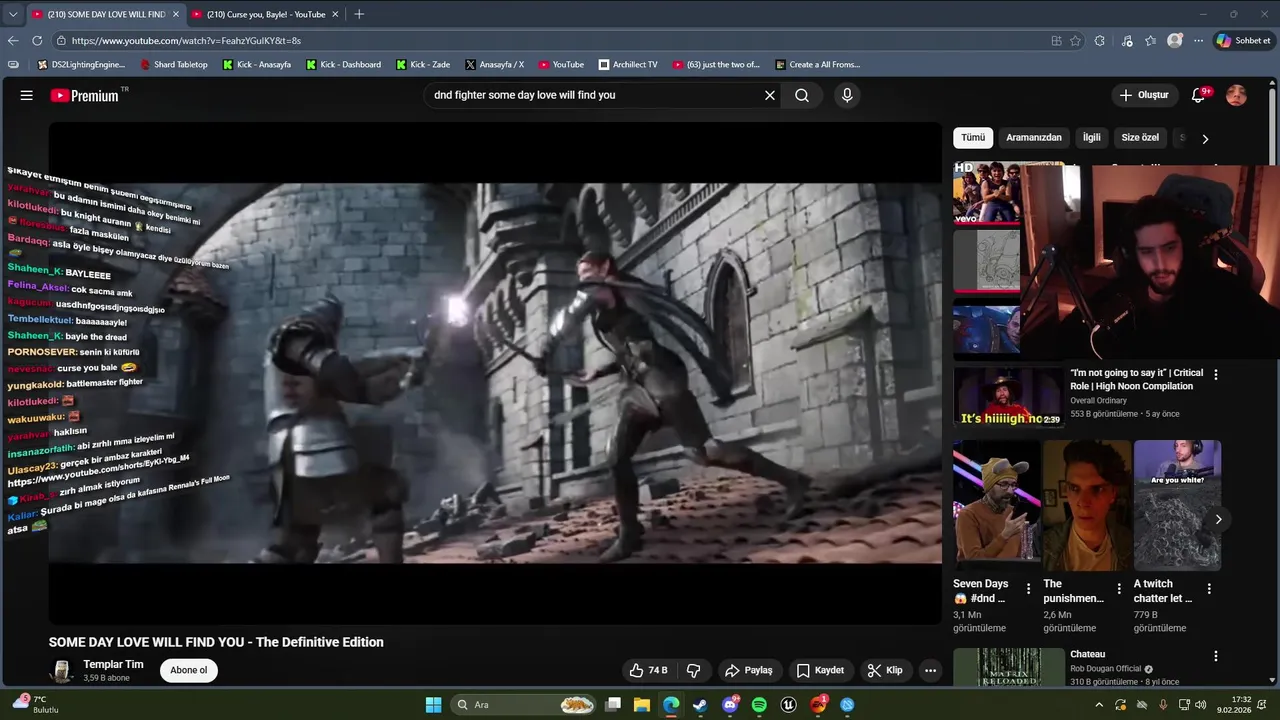Open a new browser tab
The width and height of the screenshot is (1280, 720).
click(x=359, y=14)
